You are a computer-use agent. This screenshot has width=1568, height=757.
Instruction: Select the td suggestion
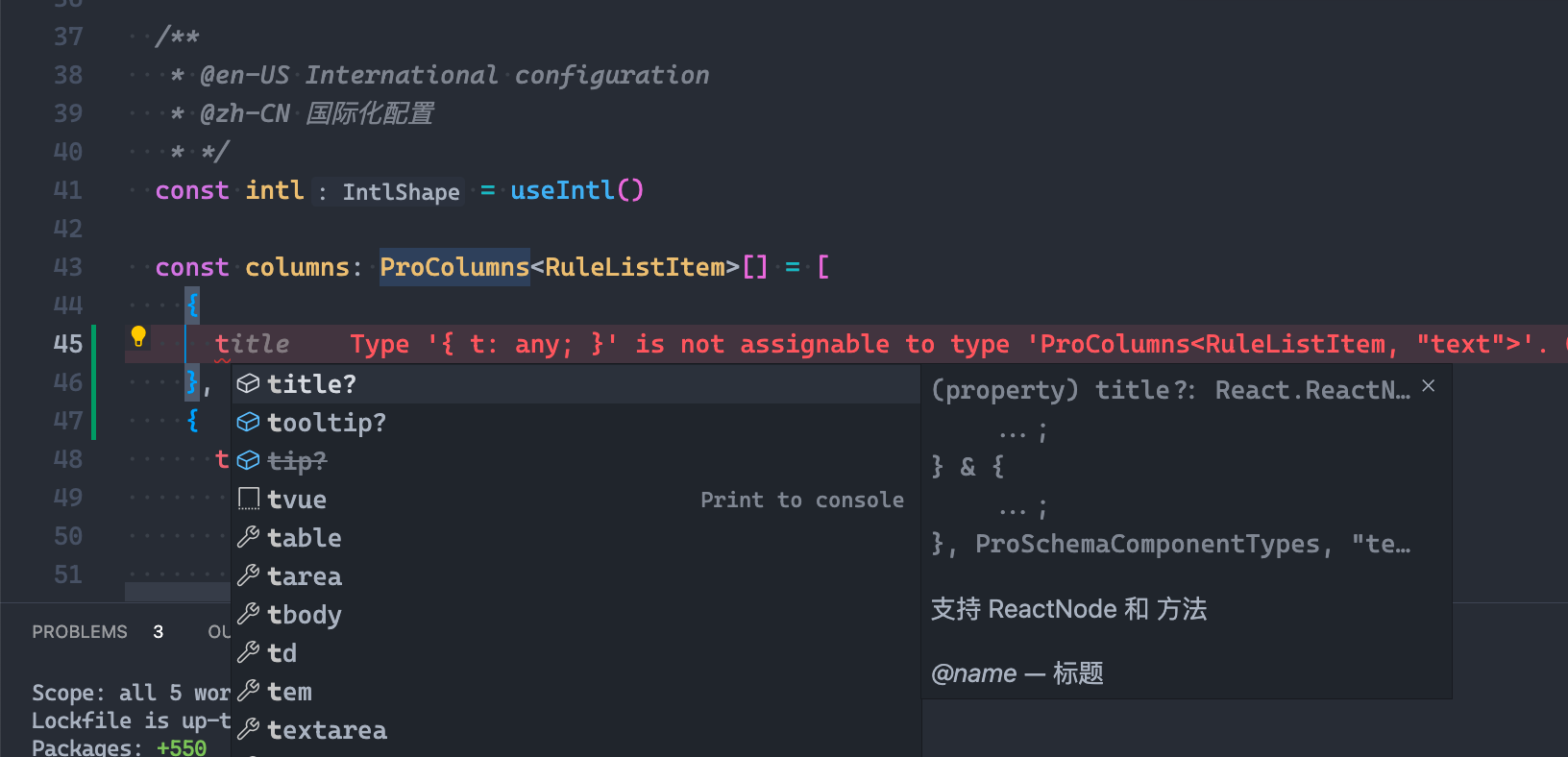coord(282,652)
